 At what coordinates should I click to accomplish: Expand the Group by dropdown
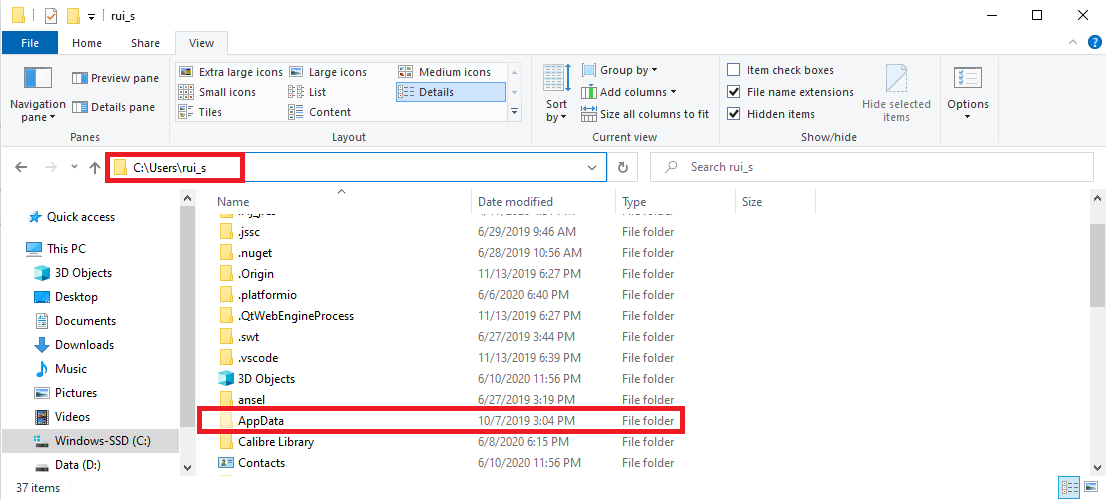(628, 70)
